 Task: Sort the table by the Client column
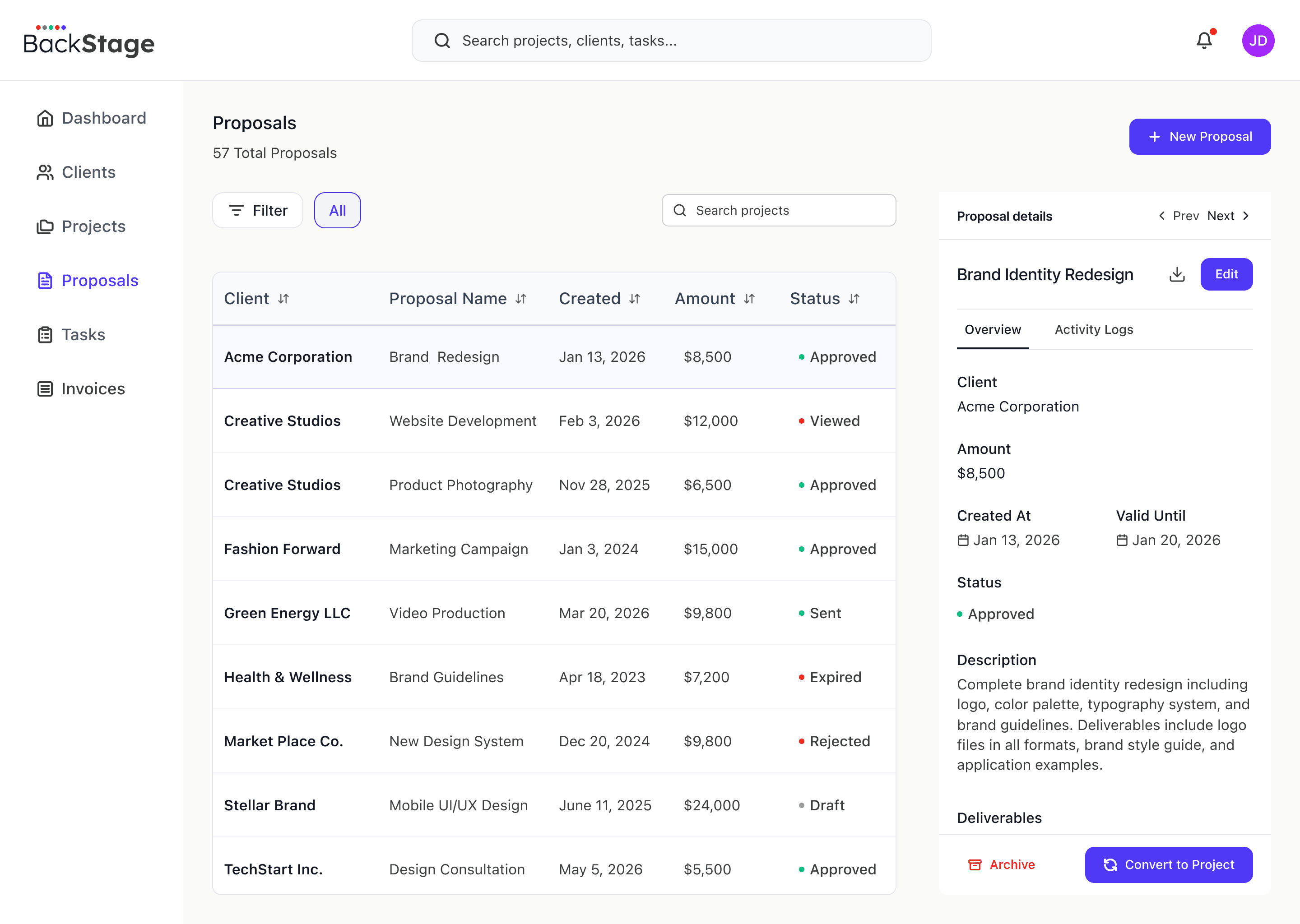point(283,299)
